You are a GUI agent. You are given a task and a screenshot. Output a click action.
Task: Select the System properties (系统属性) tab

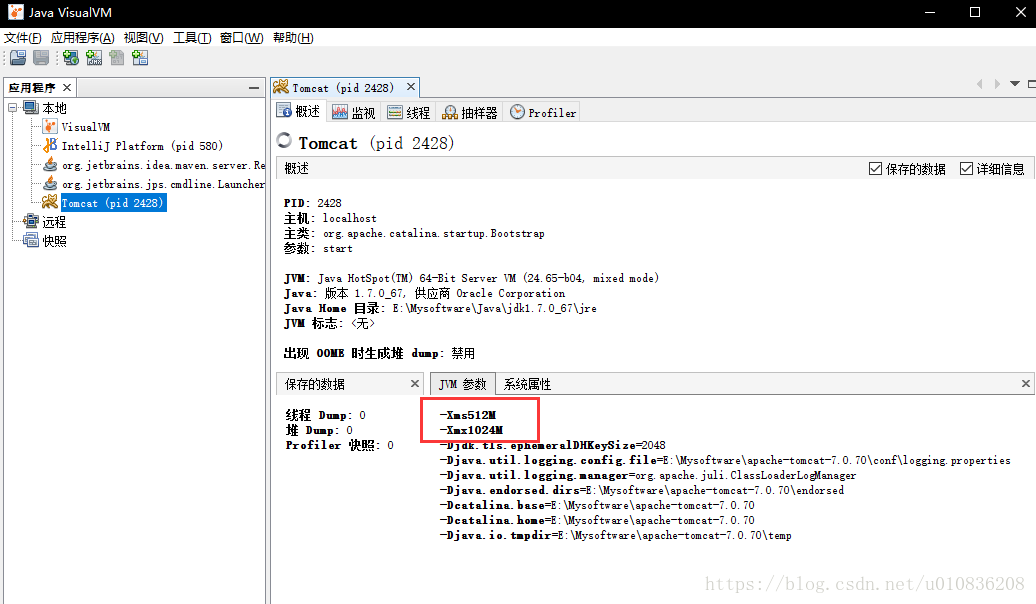[x=527, y=384]
